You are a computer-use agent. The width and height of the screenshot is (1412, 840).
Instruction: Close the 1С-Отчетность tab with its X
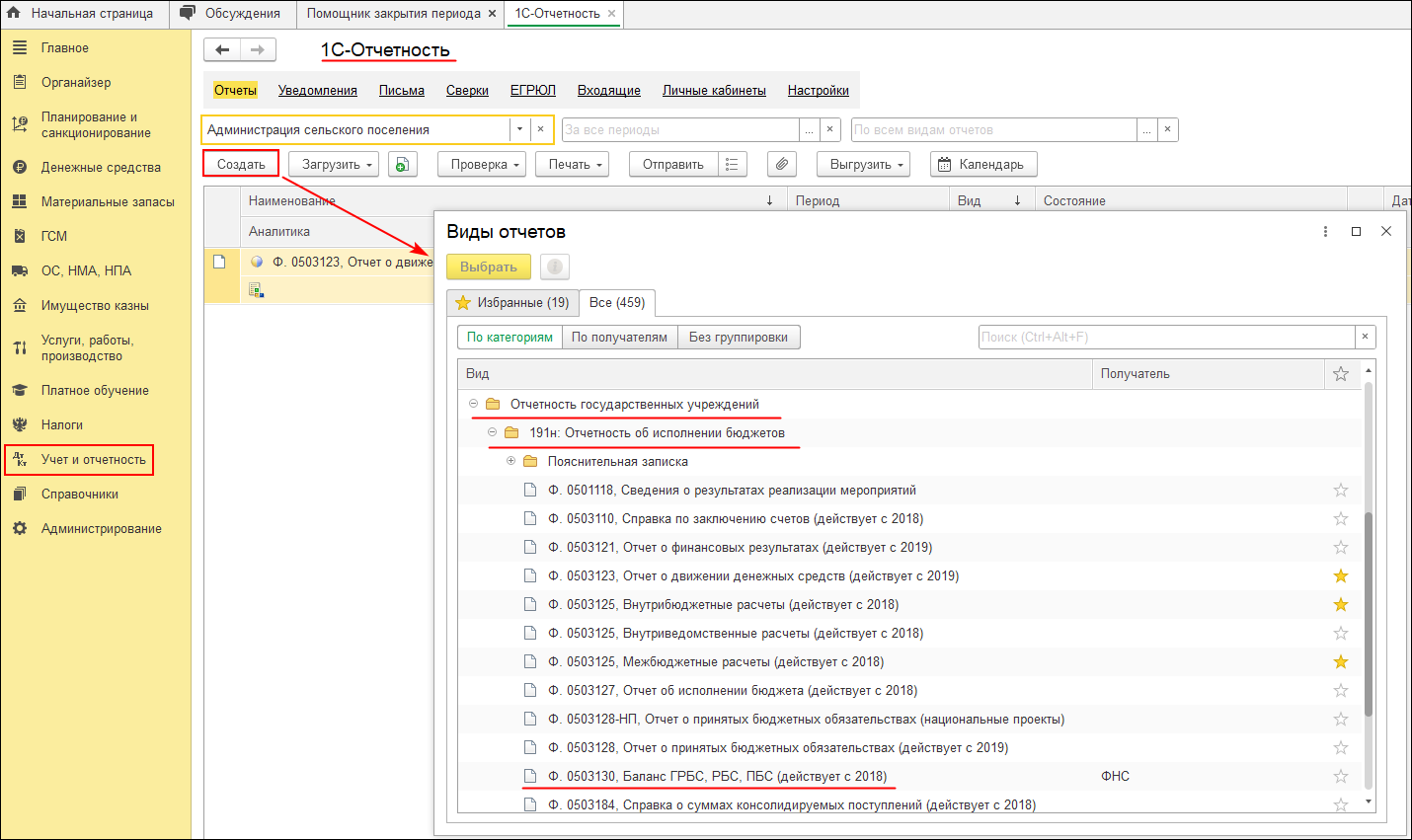point(611,14)
